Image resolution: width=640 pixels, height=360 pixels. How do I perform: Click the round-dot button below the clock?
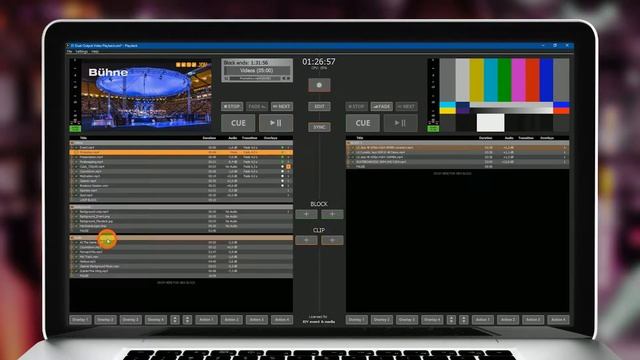[319, 85]
